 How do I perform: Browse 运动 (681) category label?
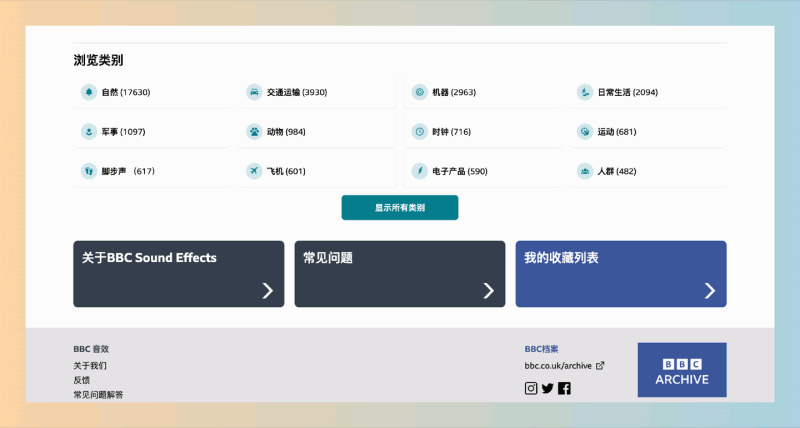[617, 132]
